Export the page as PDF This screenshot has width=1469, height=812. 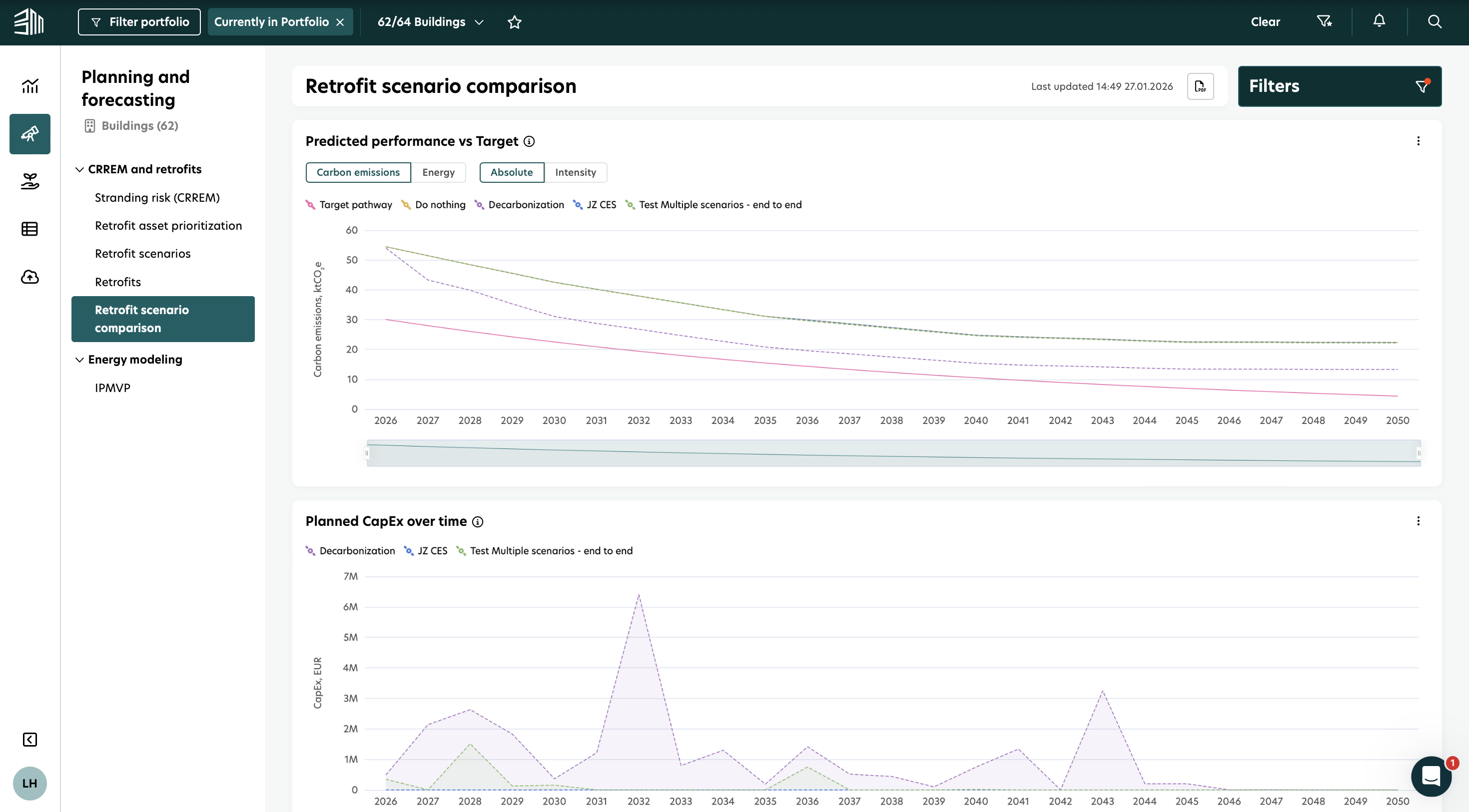(1200, 86)
